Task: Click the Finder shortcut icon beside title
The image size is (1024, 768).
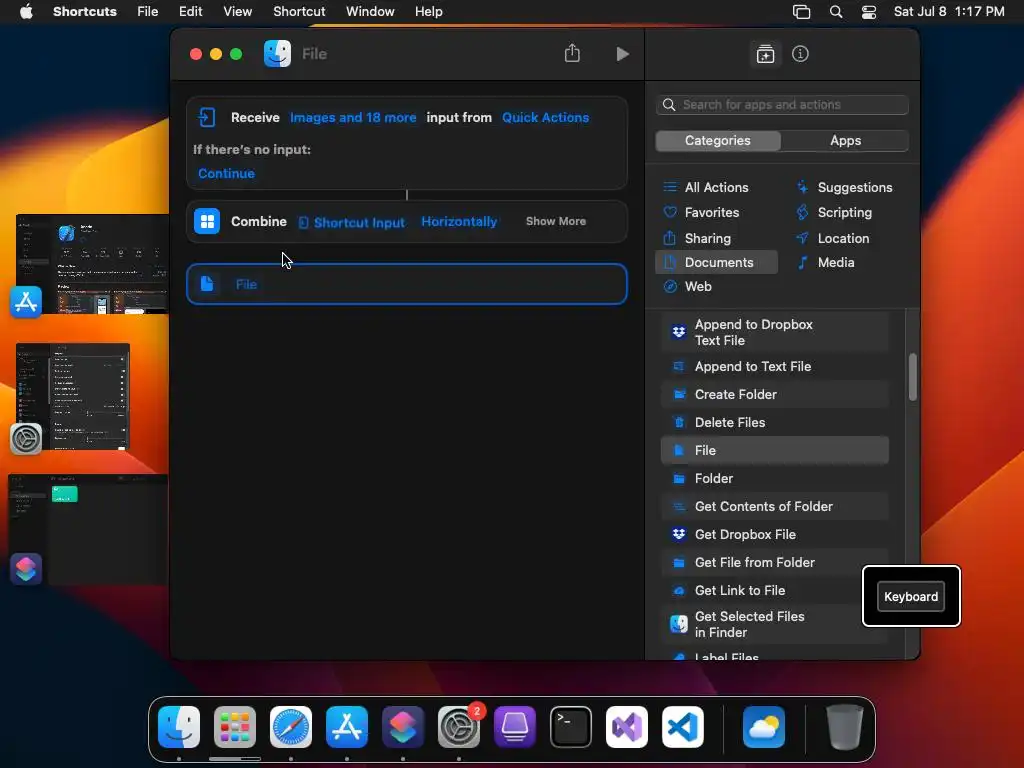Action: pyautogui.click(x=278, y=54)
